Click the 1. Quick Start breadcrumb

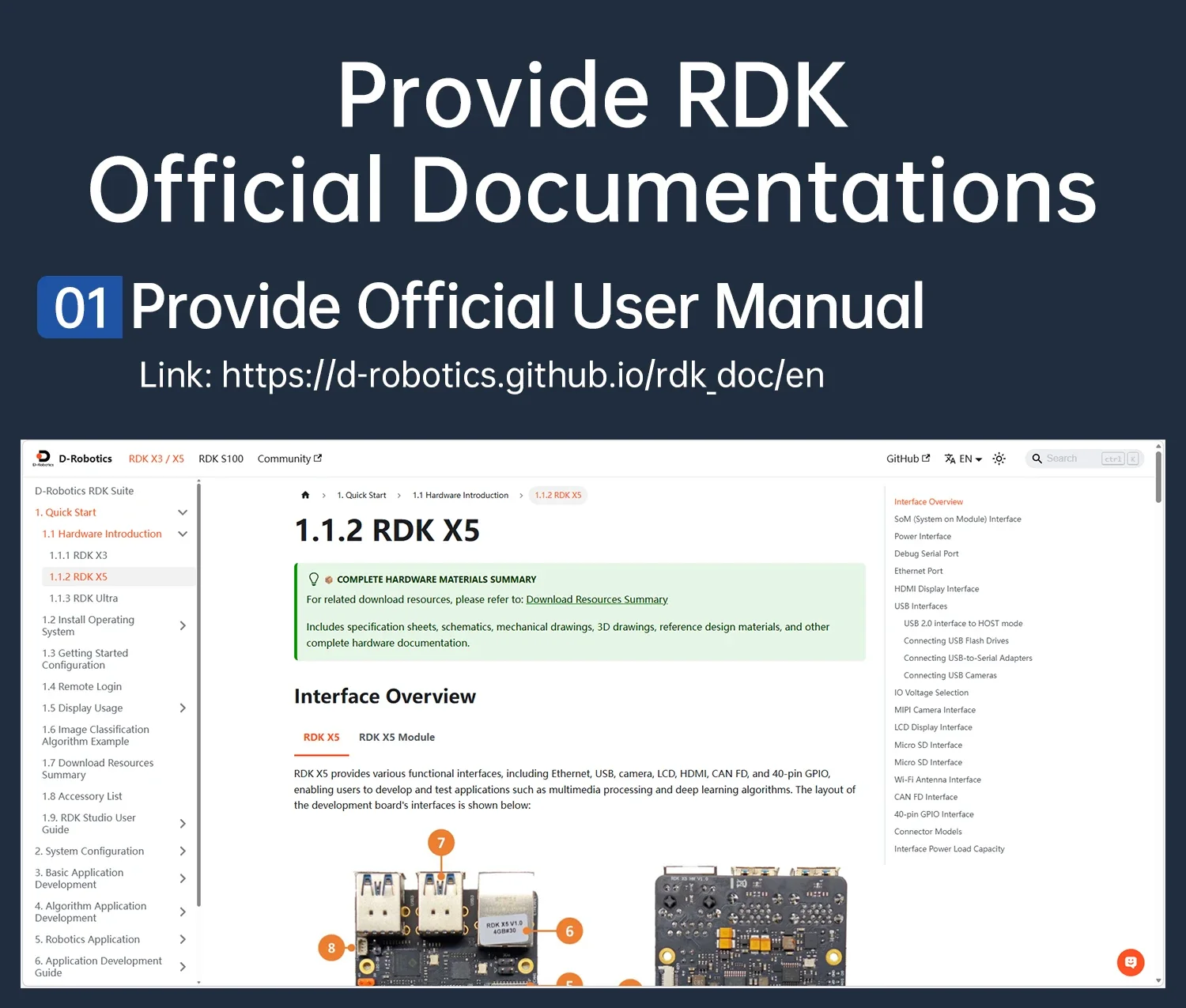click(x=361, y=496)
